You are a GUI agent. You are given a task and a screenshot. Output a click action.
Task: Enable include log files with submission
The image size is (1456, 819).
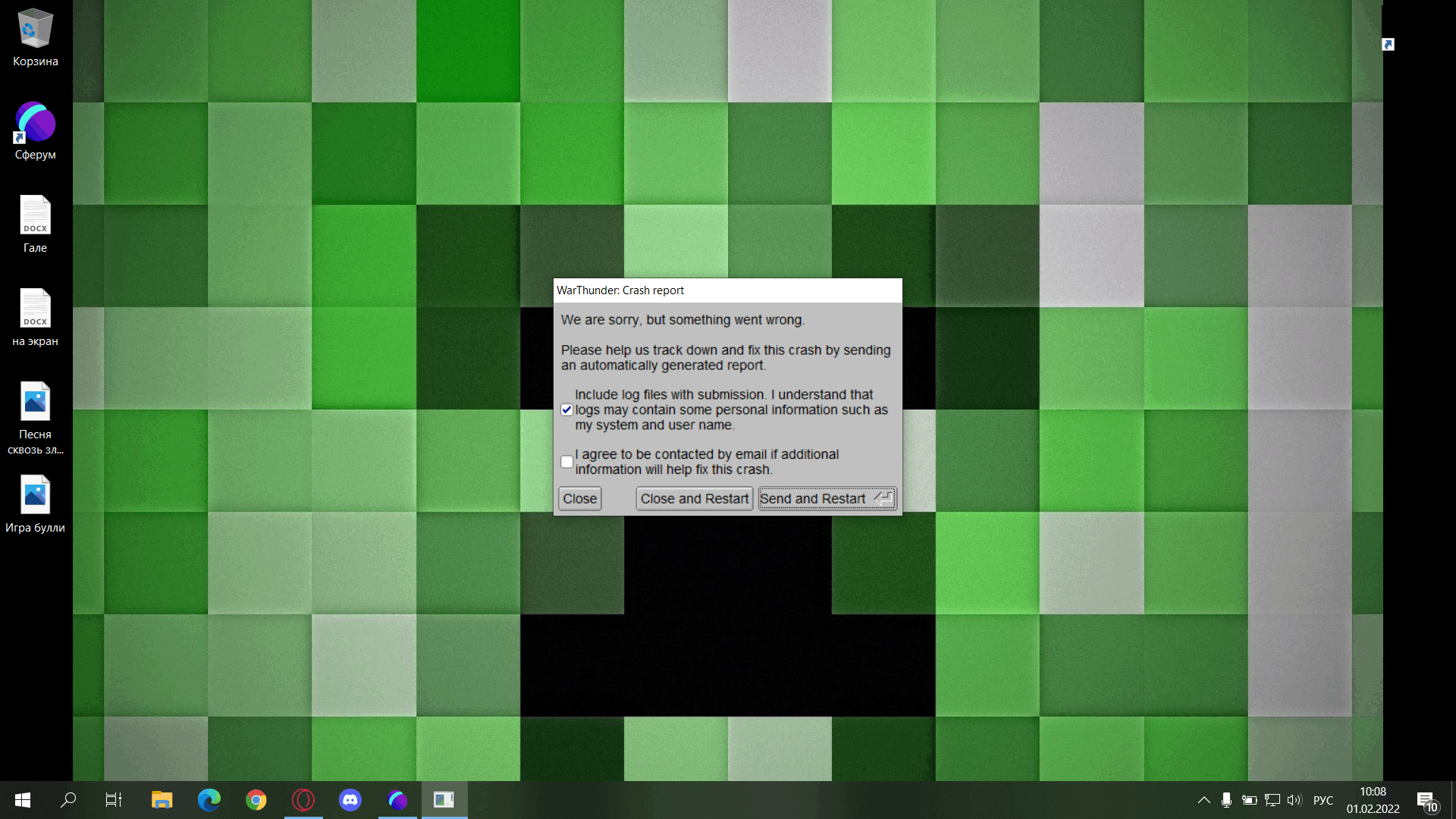(x=567, y=410)
